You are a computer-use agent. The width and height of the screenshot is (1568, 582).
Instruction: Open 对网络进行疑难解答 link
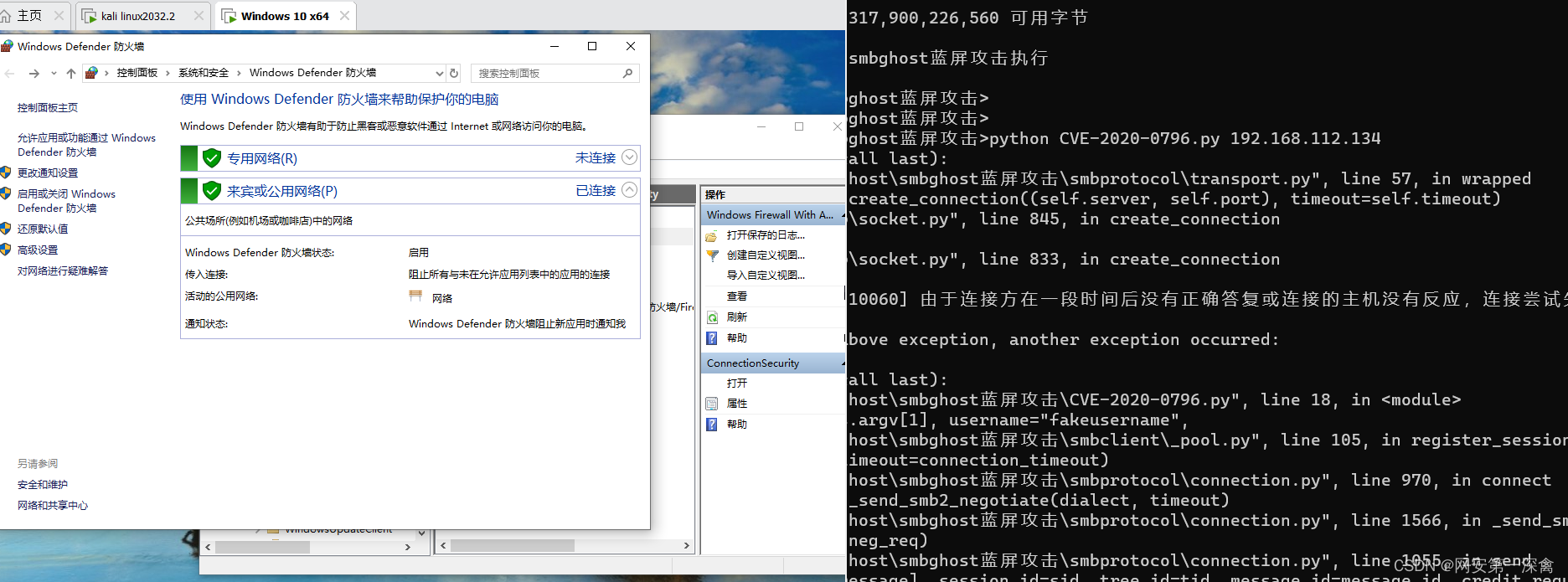click(x=63, y=270)
